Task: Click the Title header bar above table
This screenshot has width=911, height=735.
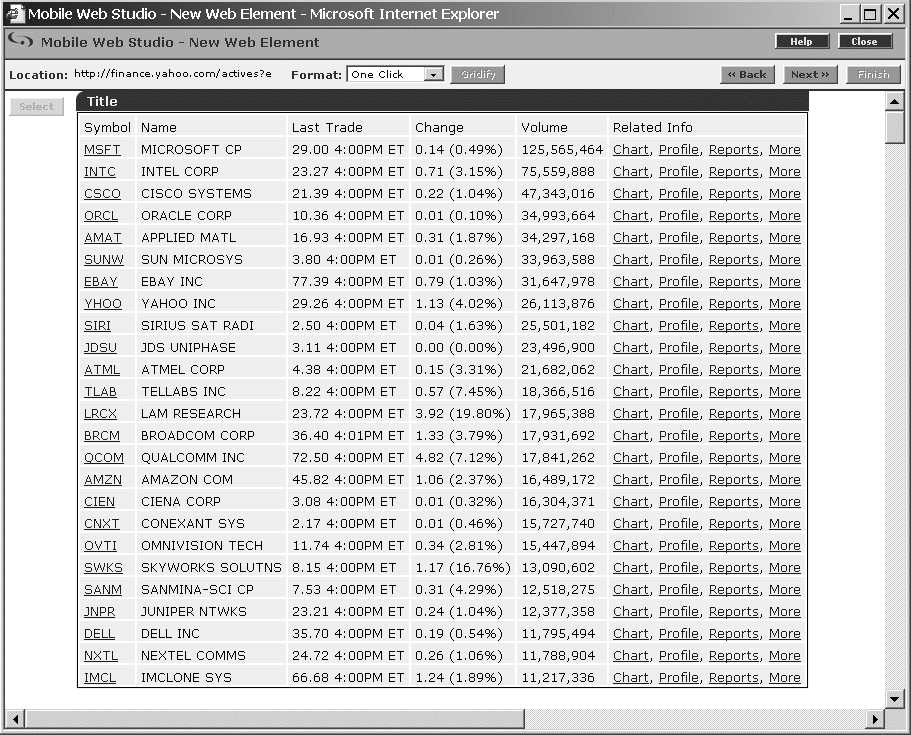Action: point(442,101)
